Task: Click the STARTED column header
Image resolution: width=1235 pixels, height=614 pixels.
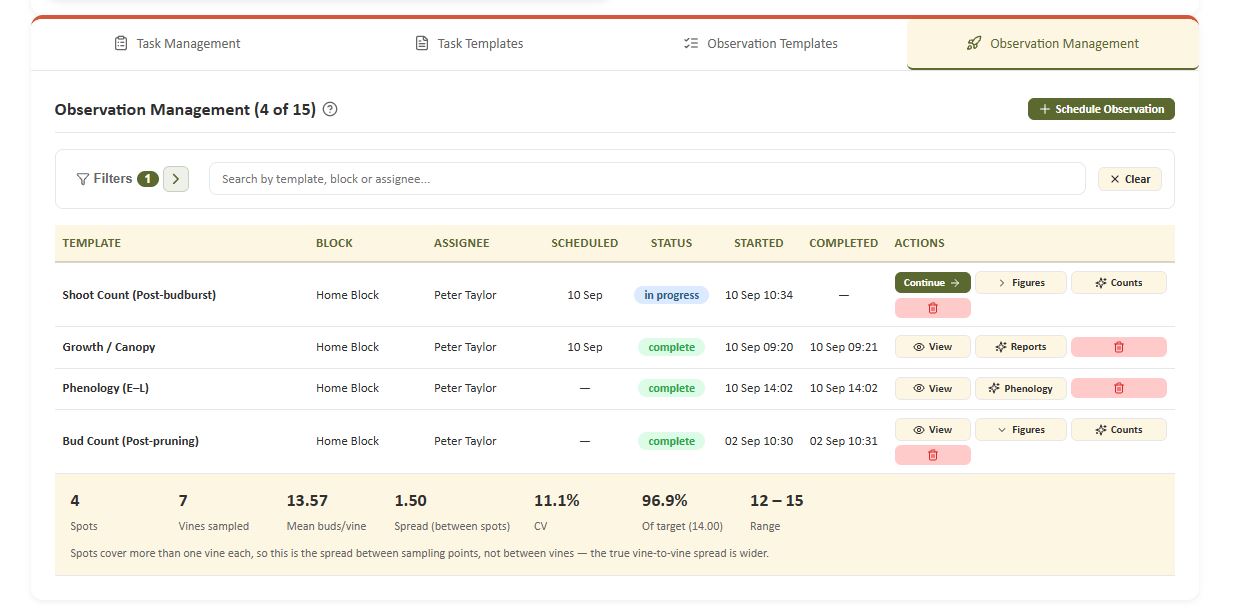Action: [759, 243]
